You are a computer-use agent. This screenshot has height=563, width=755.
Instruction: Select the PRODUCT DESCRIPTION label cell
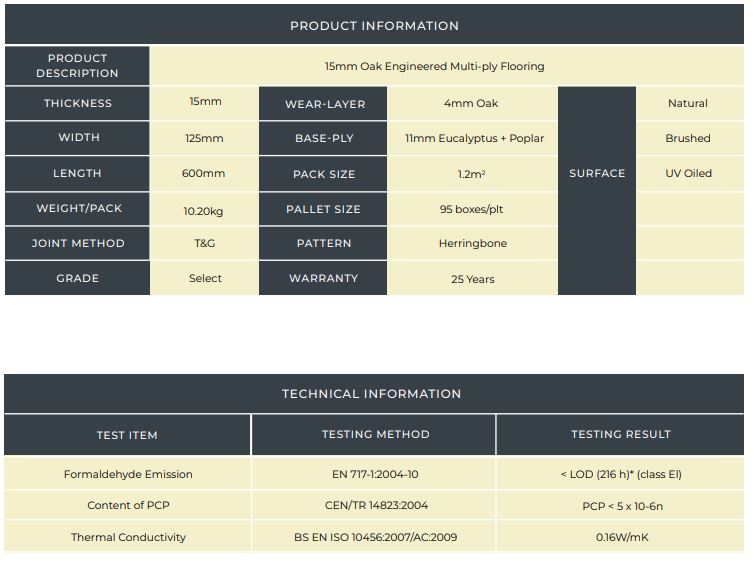[77, 66]
